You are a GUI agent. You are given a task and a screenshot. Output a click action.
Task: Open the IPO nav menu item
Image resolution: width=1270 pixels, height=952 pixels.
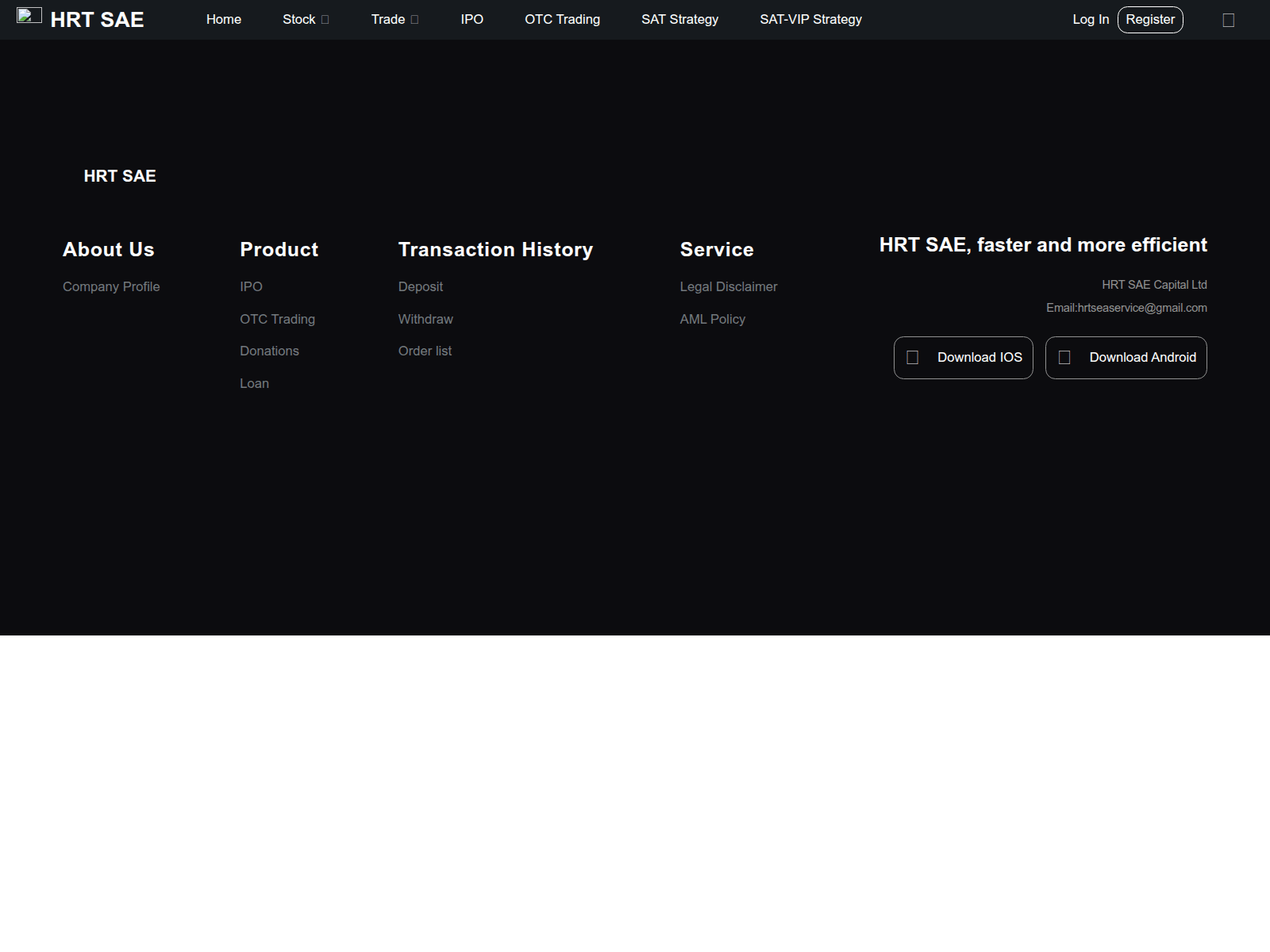point(471,19)
